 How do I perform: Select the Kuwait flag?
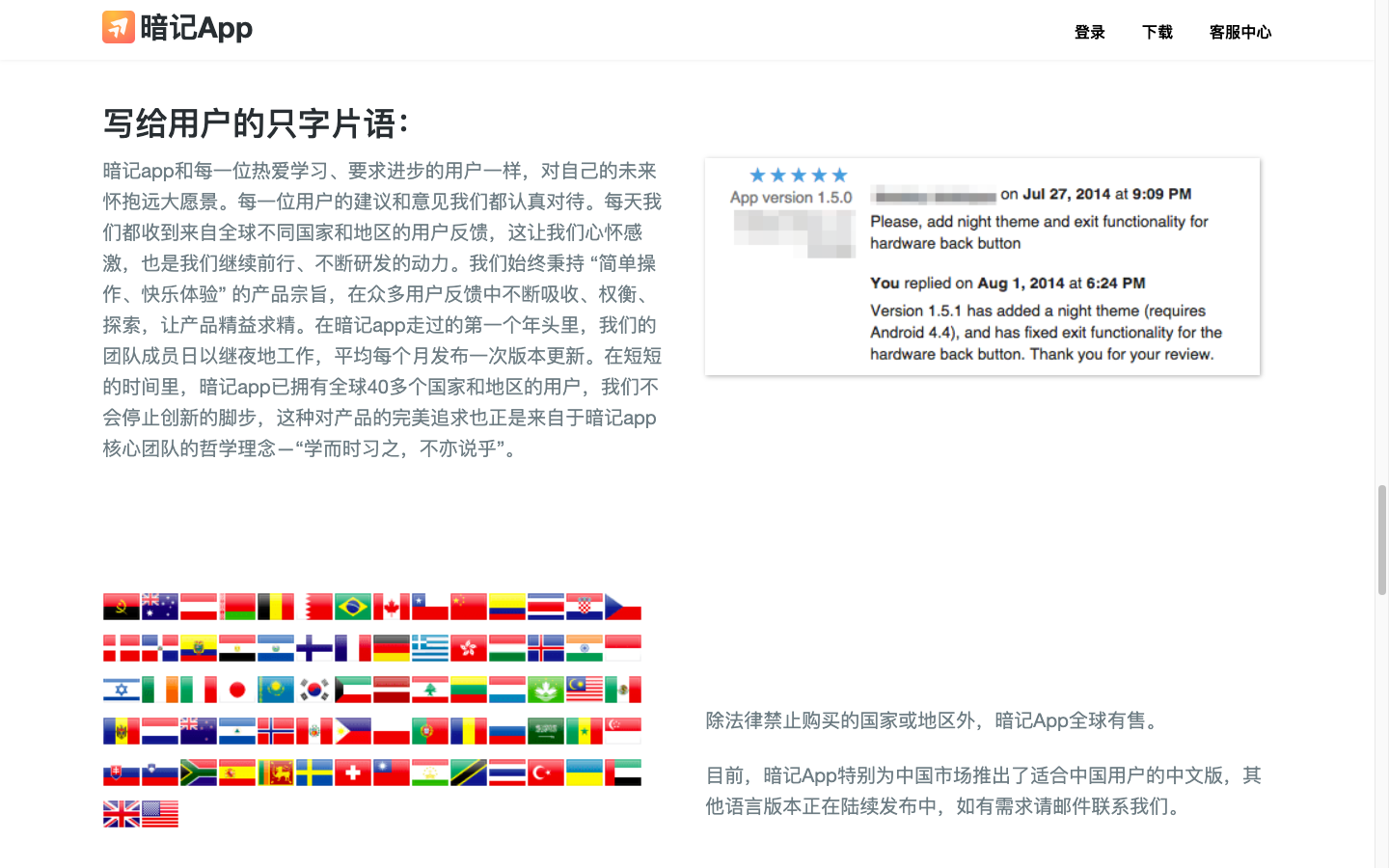[353, 690]
